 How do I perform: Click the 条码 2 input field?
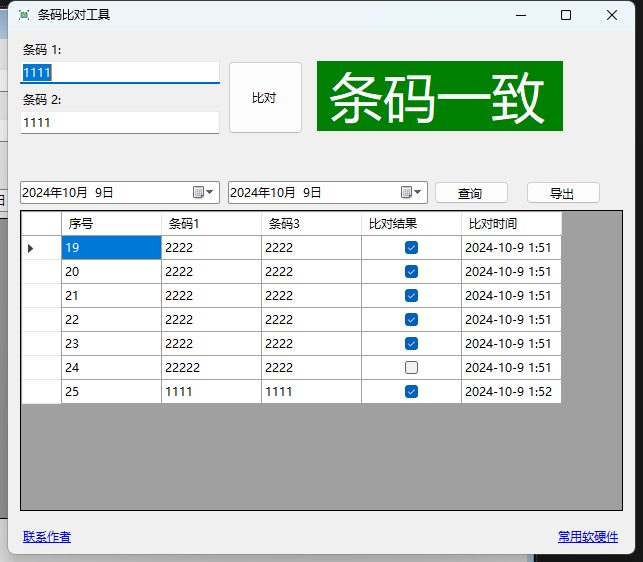(120, 122)
